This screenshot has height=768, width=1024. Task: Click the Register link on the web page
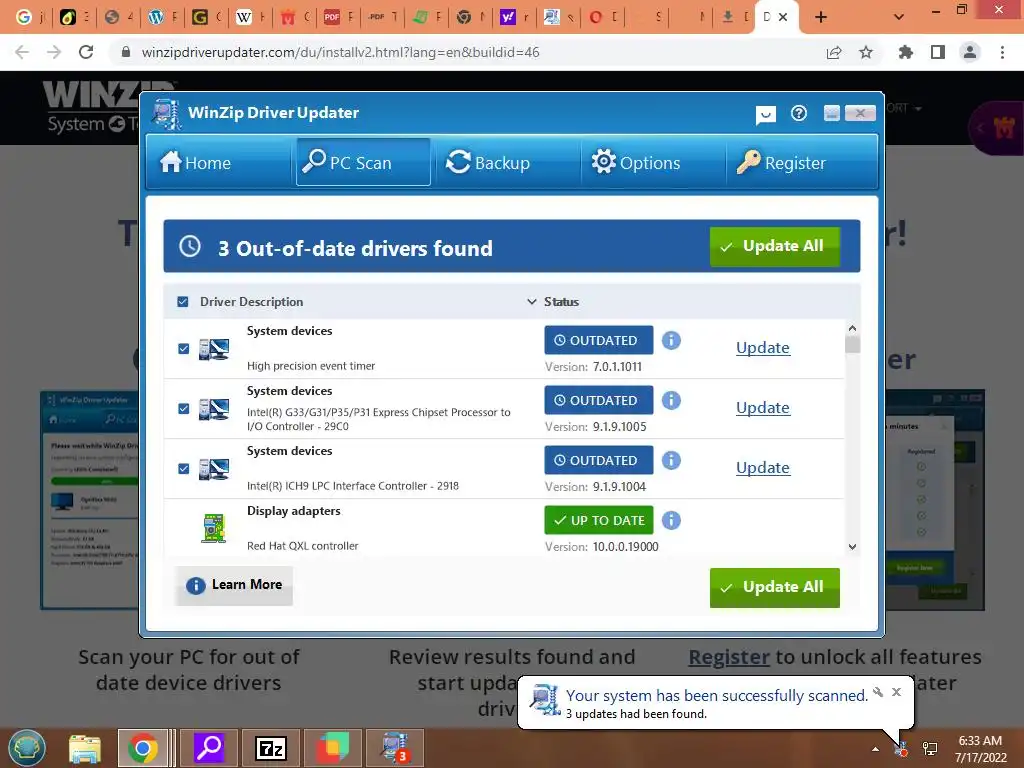729,657
